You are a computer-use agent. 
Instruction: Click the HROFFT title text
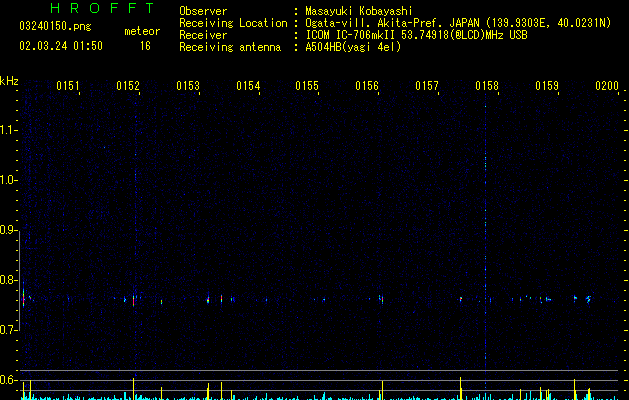tap(102, 8)
